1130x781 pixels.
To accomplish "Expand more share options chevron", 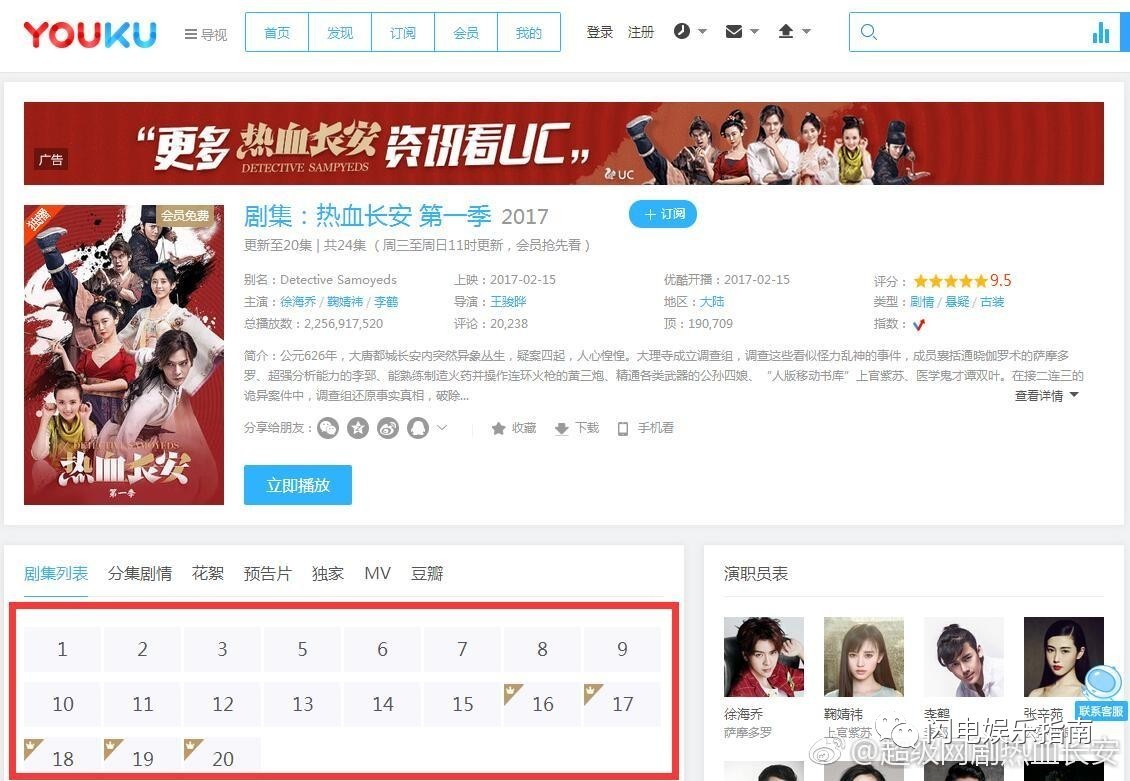I will pos(442,427).
